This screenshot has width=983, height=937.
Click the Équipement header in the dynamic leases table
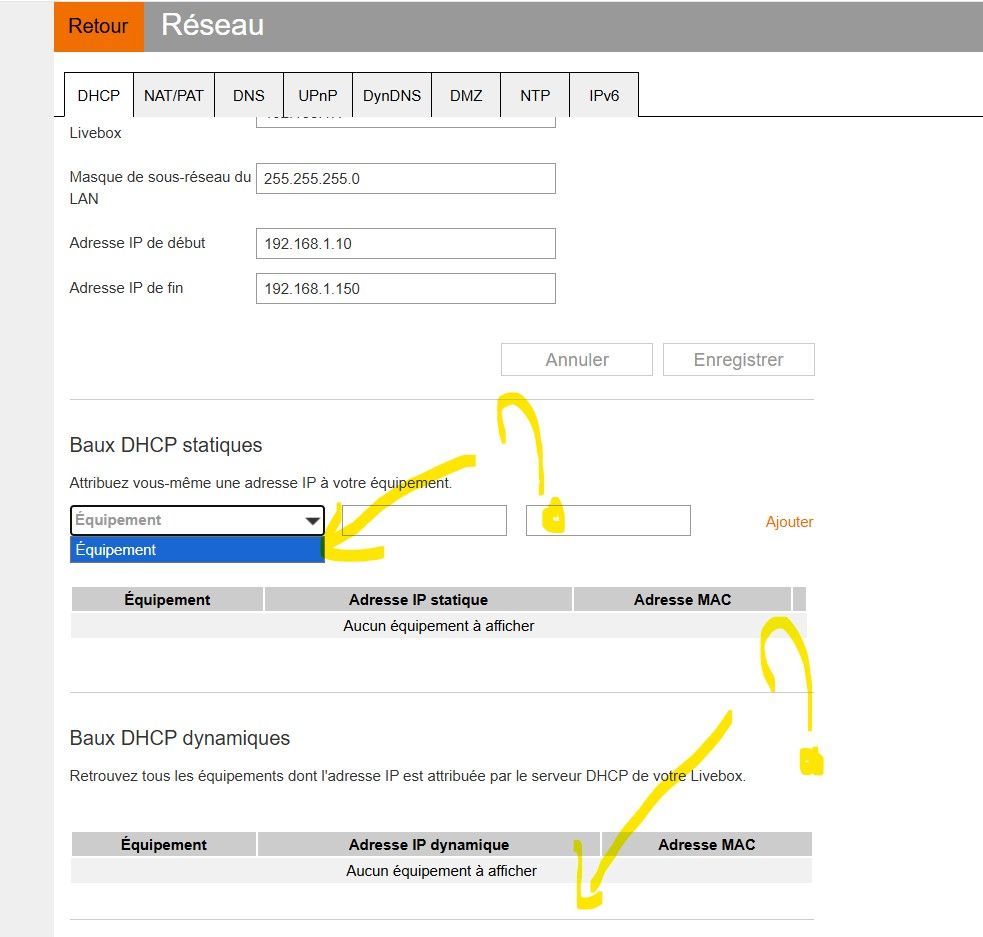click(x=164, y=844)
